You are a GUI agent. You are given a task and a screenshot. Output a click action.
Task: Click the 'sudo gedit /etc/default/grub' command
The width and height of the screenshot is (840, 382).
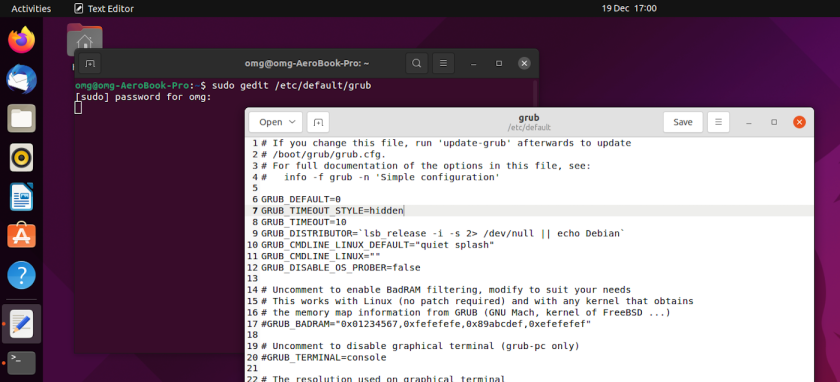pos(291,86)
